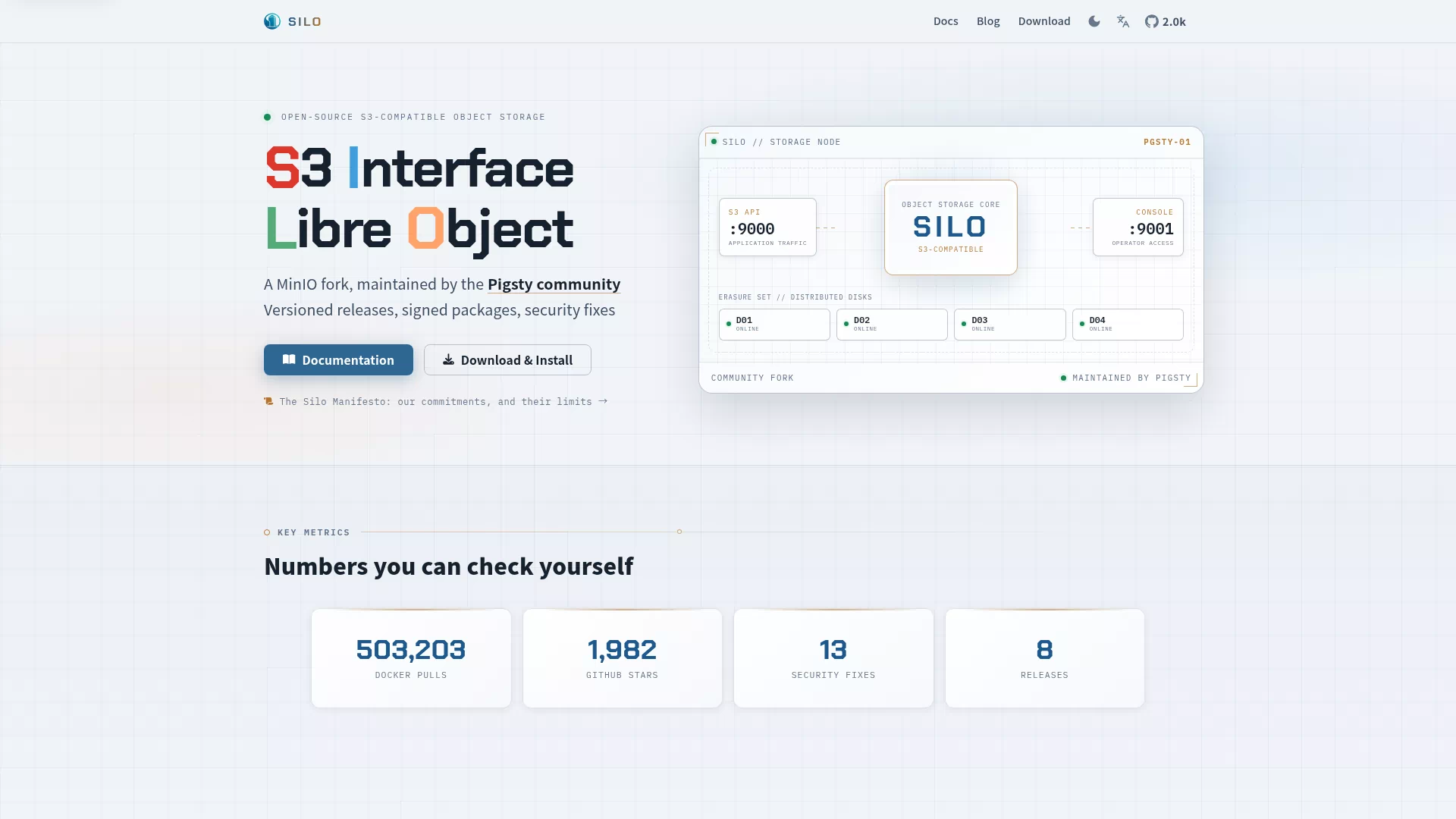Click the Object Storage Core SILO card

click(951, 227)
